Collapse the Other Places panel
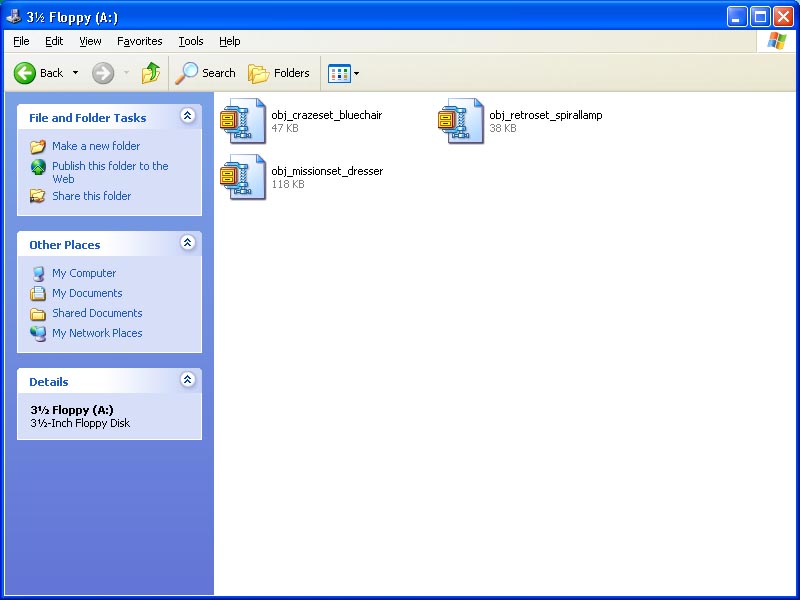 pyautogui.click(x=188, y=243)
